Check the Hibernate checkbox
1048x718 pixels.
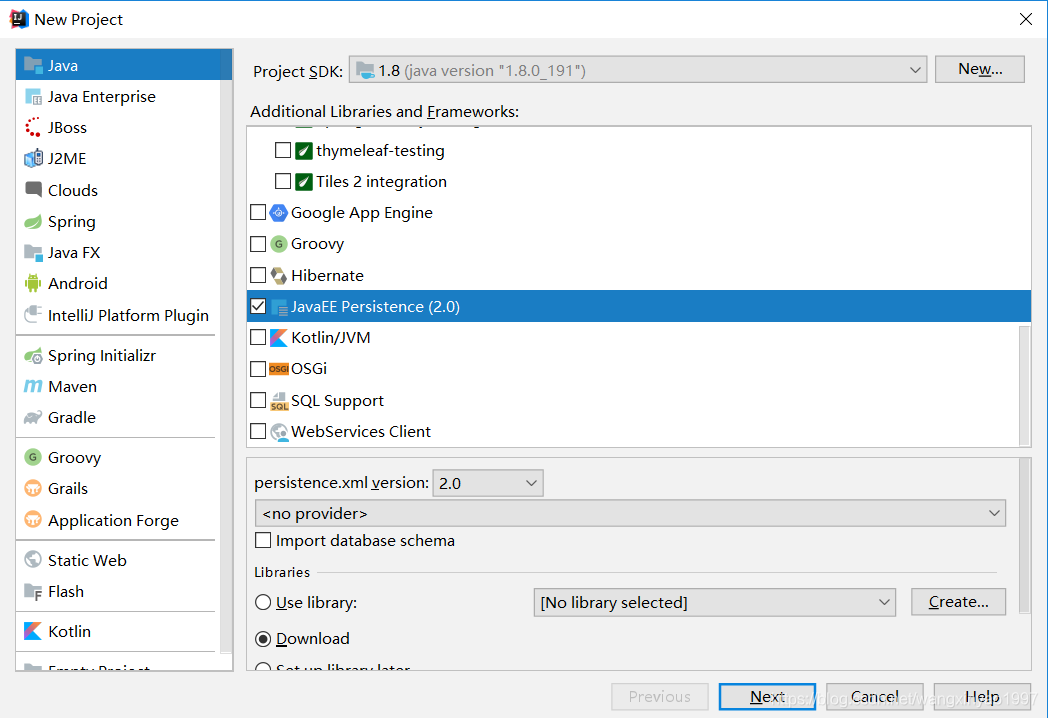[x=258, y=275]
